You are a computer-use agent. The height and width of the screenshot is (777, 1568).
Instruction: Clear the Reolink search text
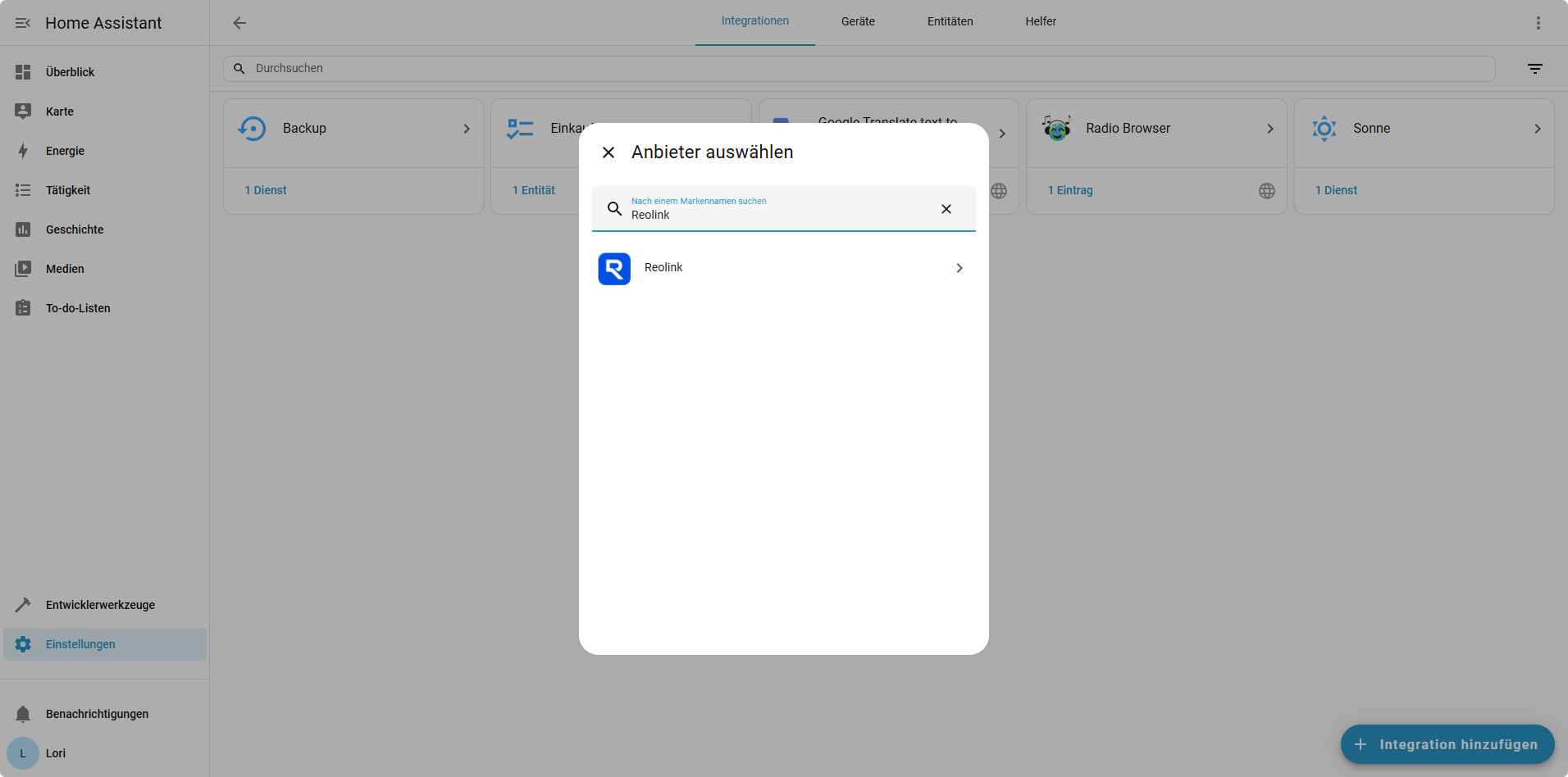[946, 209]
